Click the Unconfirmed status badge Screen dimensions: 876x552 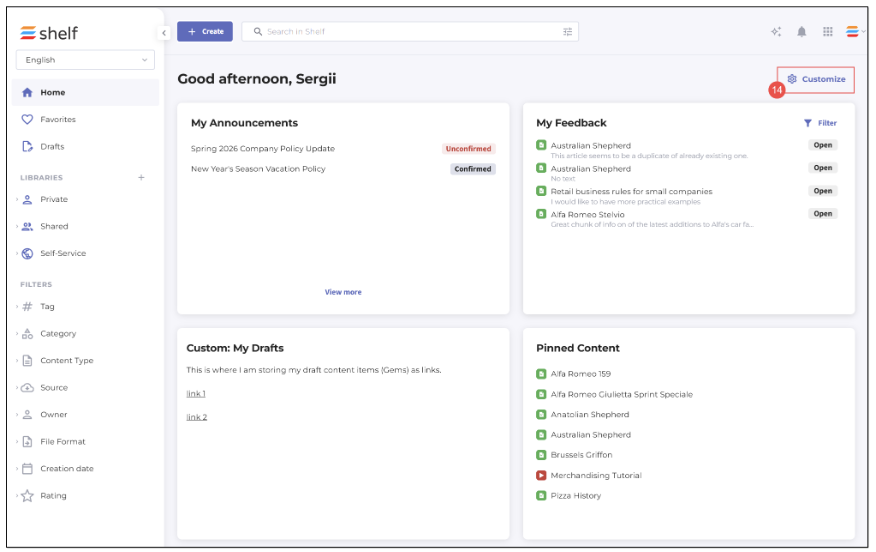point(468,149)
